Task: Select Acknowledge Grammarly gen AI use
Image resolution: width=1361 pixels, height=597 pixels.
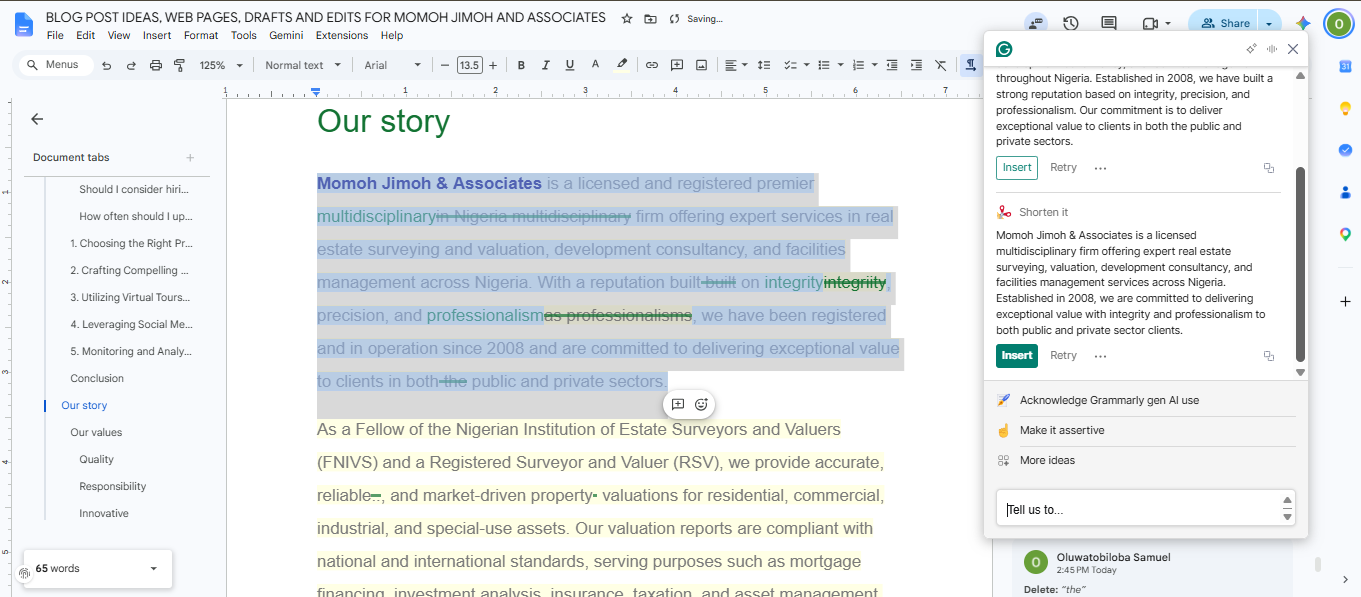Action: [x=1109, y=400]
